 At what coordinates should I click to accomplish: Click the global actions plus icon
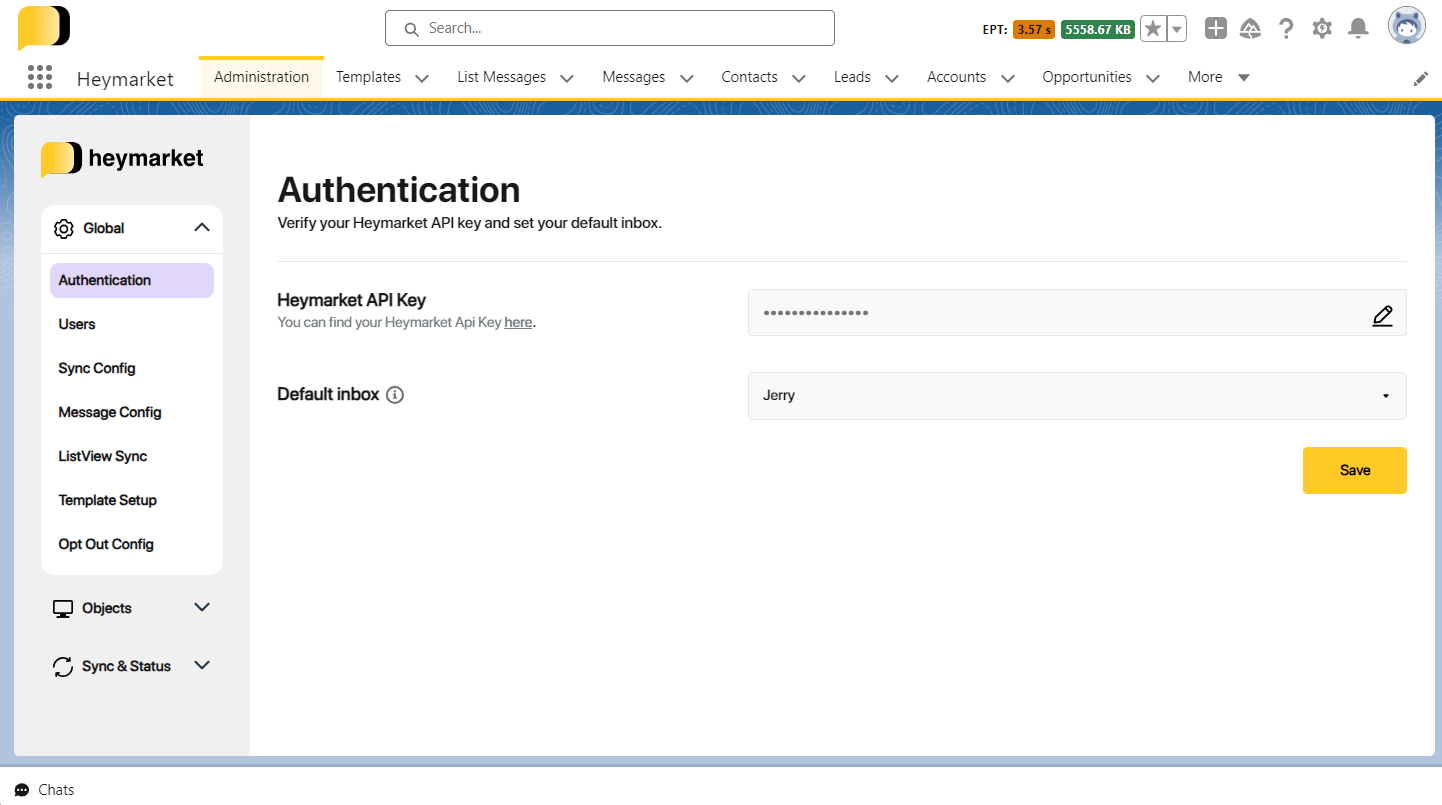[1215, 28]
